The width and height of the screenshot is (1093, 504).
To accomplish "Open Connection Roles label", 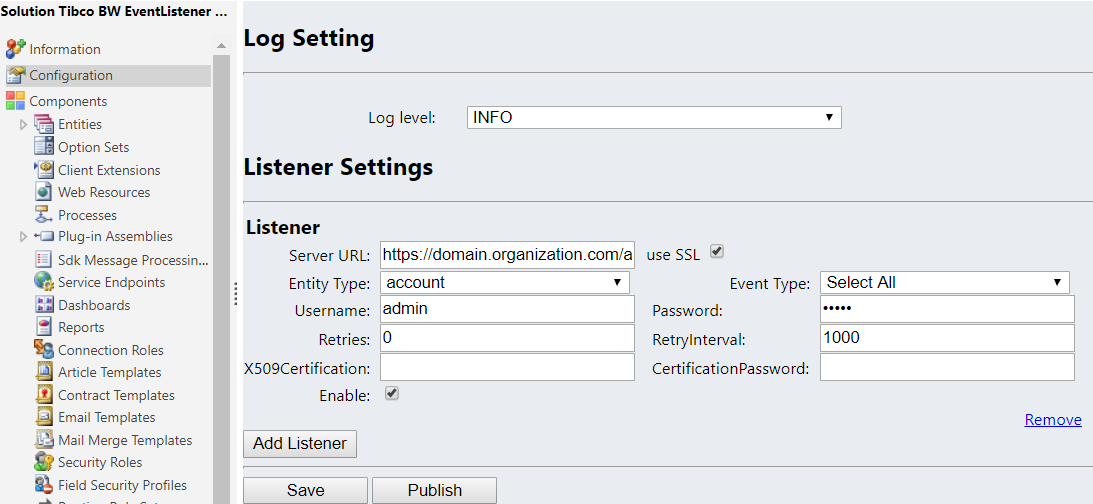I will (x=111, y=350).
